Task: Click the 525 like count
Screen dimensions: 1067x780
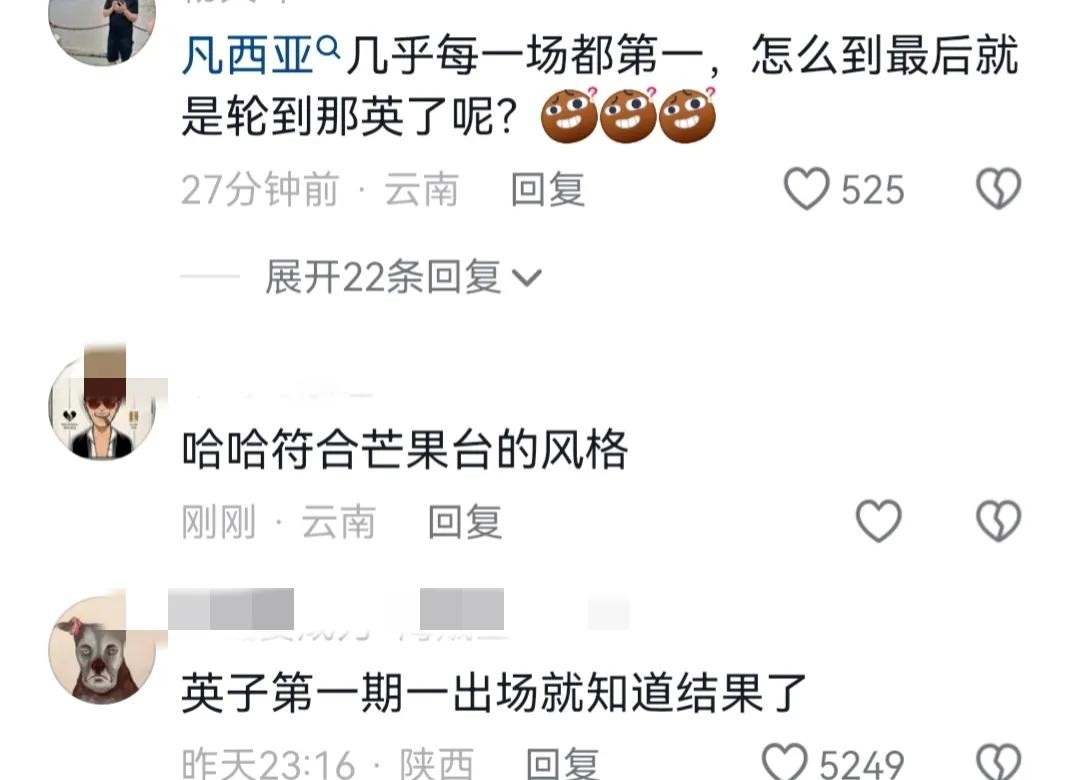Action: pyautogui.click(x=872, y=190)
